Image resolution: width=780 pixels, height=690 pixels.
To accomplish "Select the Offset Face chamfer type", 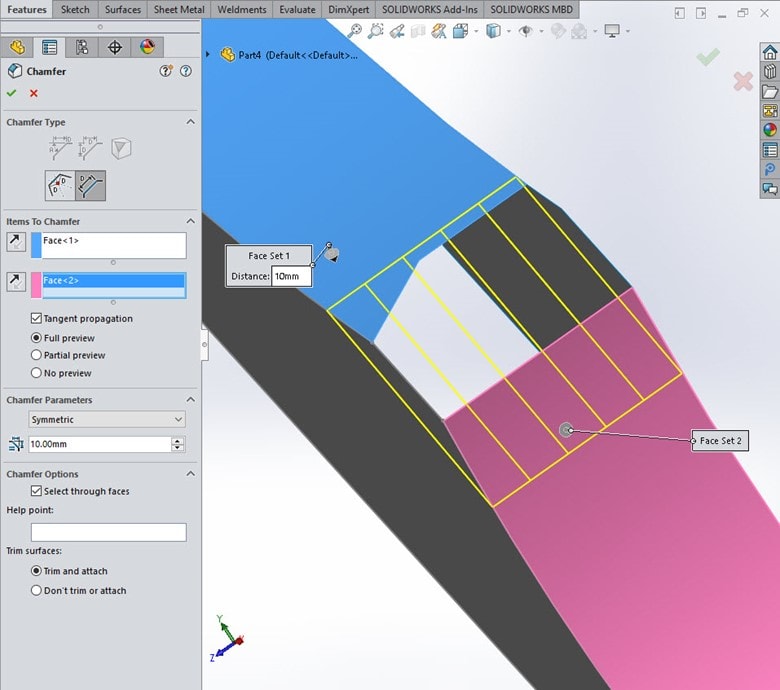I will coord(60,185).
